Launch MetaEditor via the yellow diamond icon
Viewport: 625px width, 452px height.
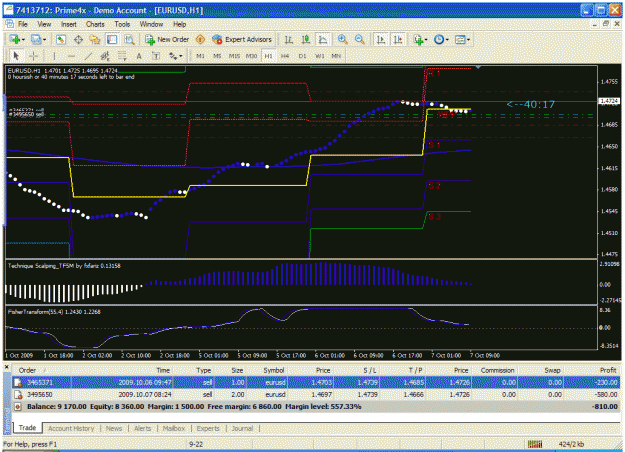click(200, 39)
